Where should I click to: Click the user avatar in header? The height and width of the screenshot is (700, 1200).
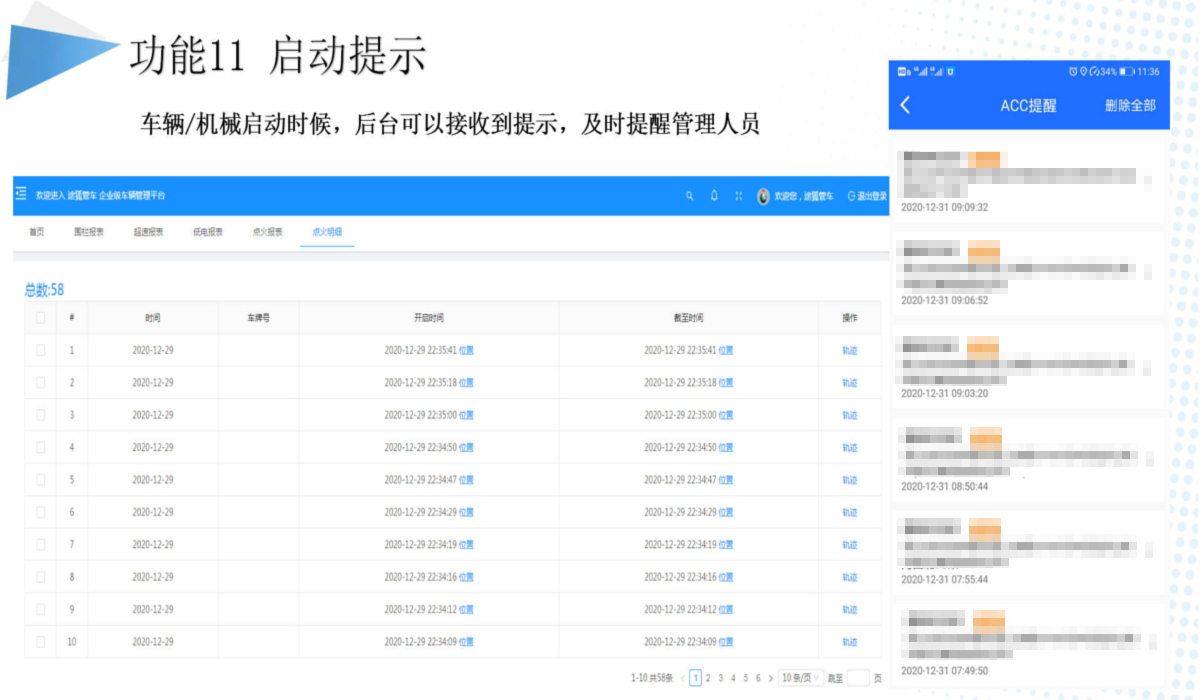coord(763,196)
